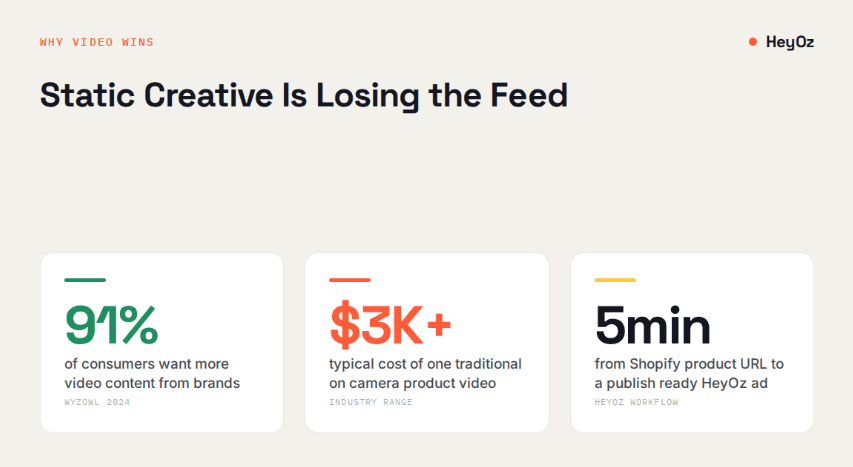Screen dimensions: 853x467
Task: Click the percent sign in 91%
Action: tap(140, 325)
